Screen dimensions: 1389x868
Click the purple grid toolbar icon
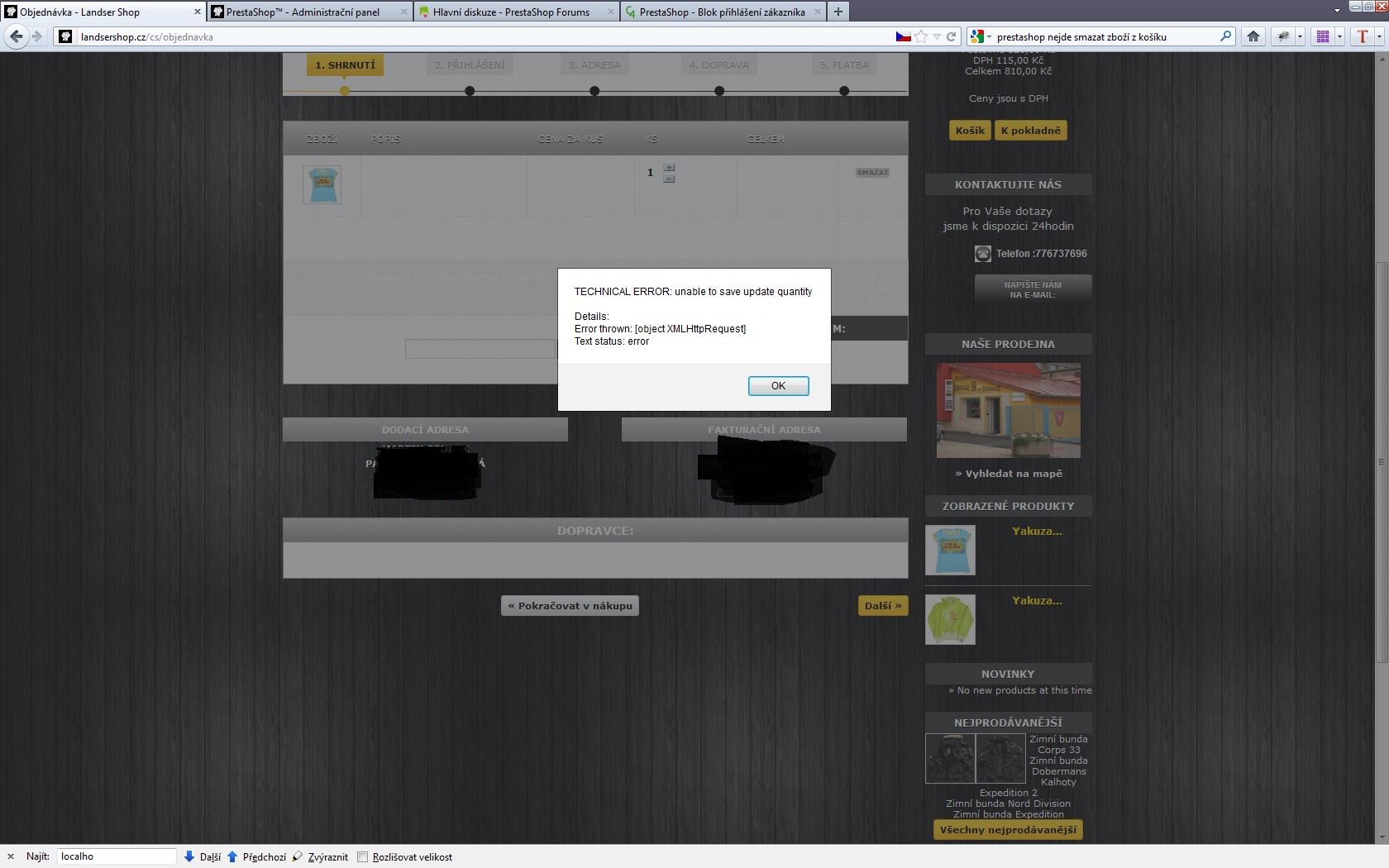coord(1323,36)
